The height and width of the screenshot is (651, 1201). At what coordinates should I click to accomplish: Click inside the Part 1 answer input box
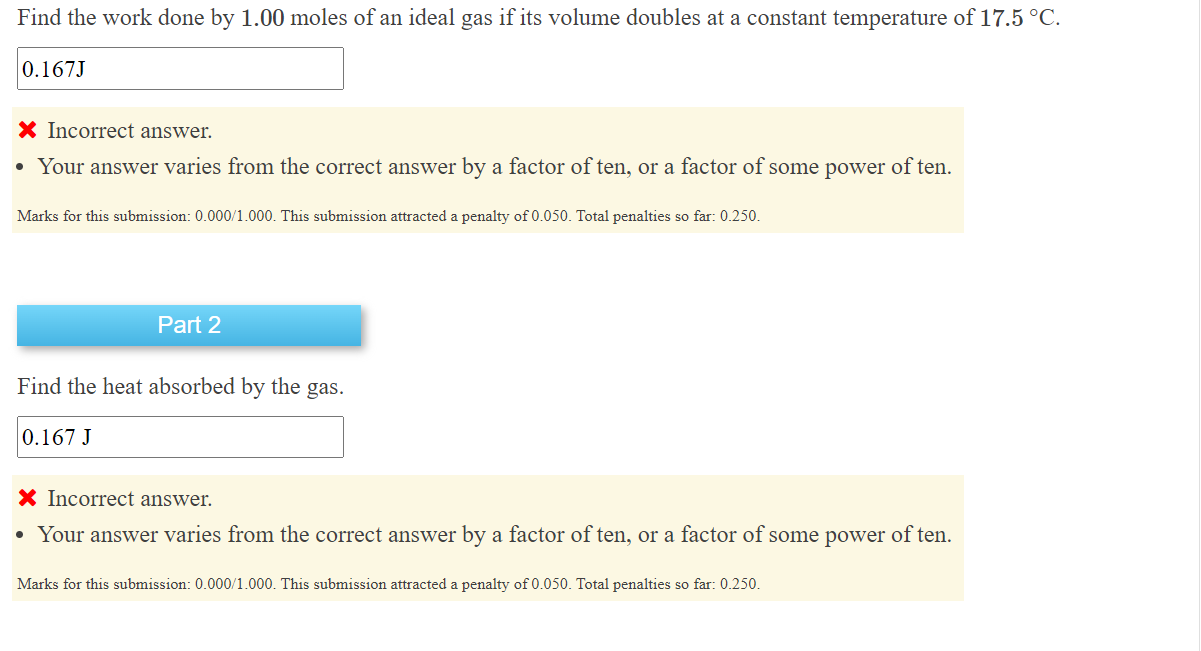pyautogui.click(x=180, y=68)
